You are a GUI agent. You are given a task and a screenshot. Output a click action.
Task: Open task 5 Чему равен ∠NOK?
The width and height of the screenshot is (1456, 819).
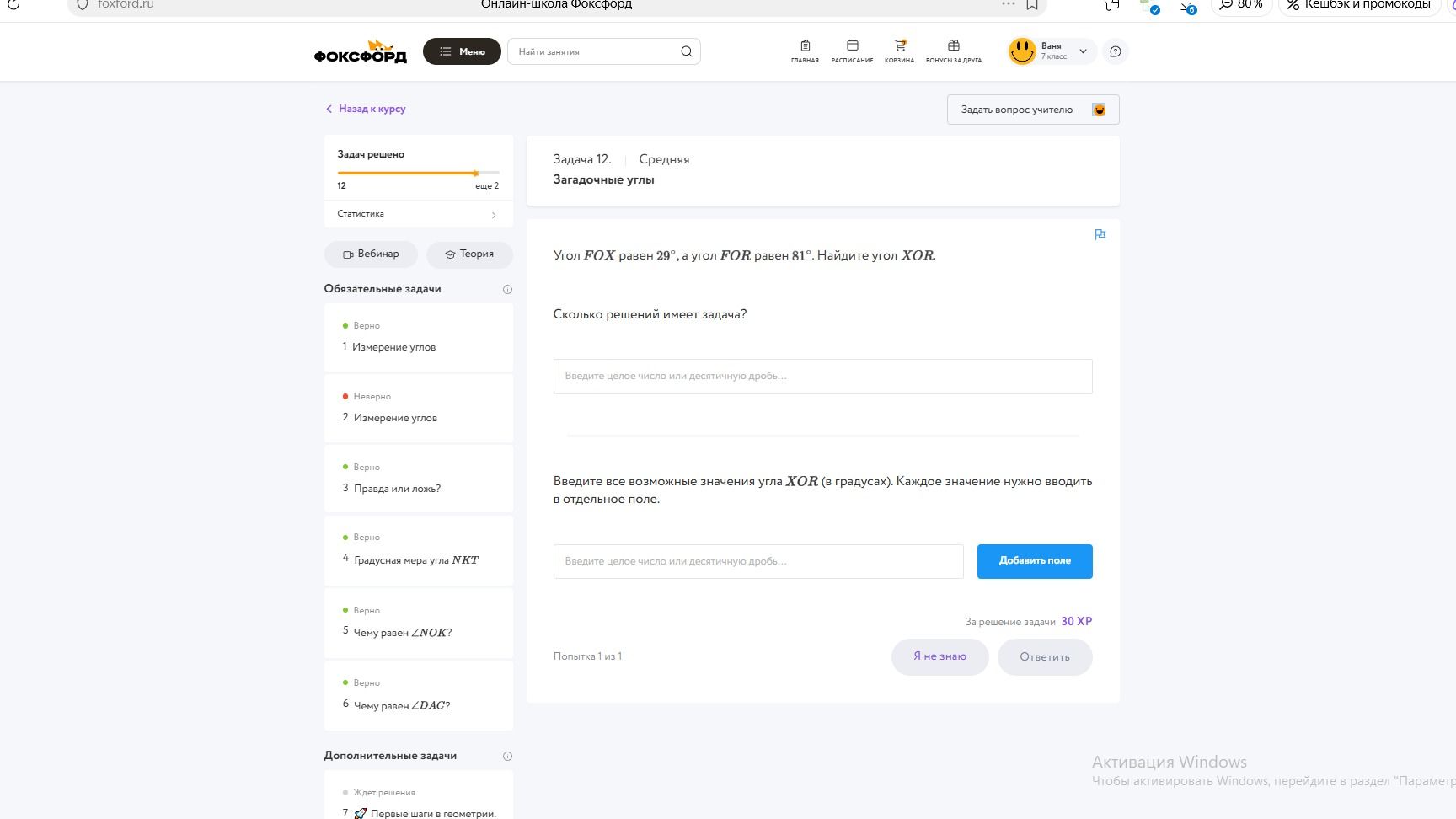(x=418, y=624)
